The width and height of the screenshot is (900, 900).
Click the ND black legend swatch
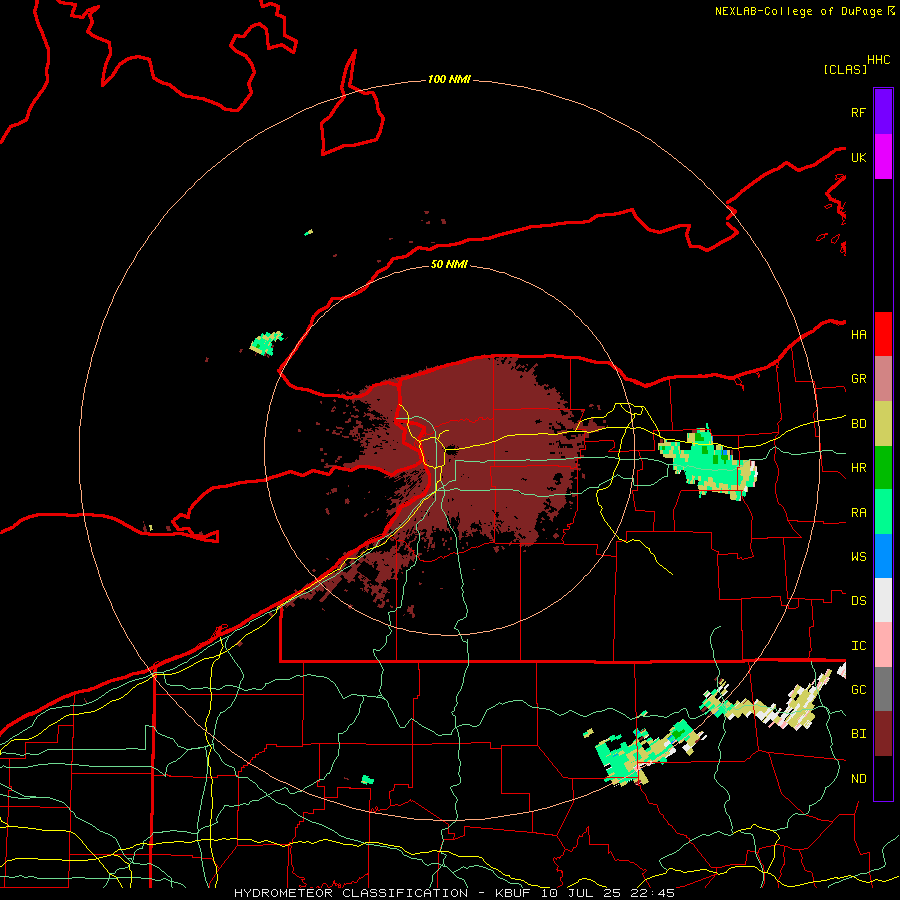click(x=883, y=778)
